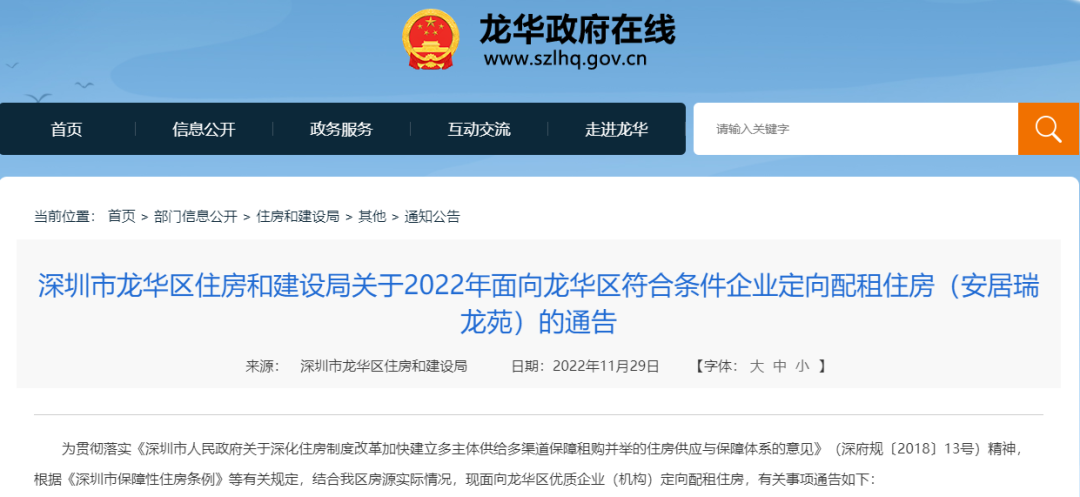The height and width of the screenshot is (497, 1080).
Task: Click the blue announcement headline title
Action: [539, 304]
